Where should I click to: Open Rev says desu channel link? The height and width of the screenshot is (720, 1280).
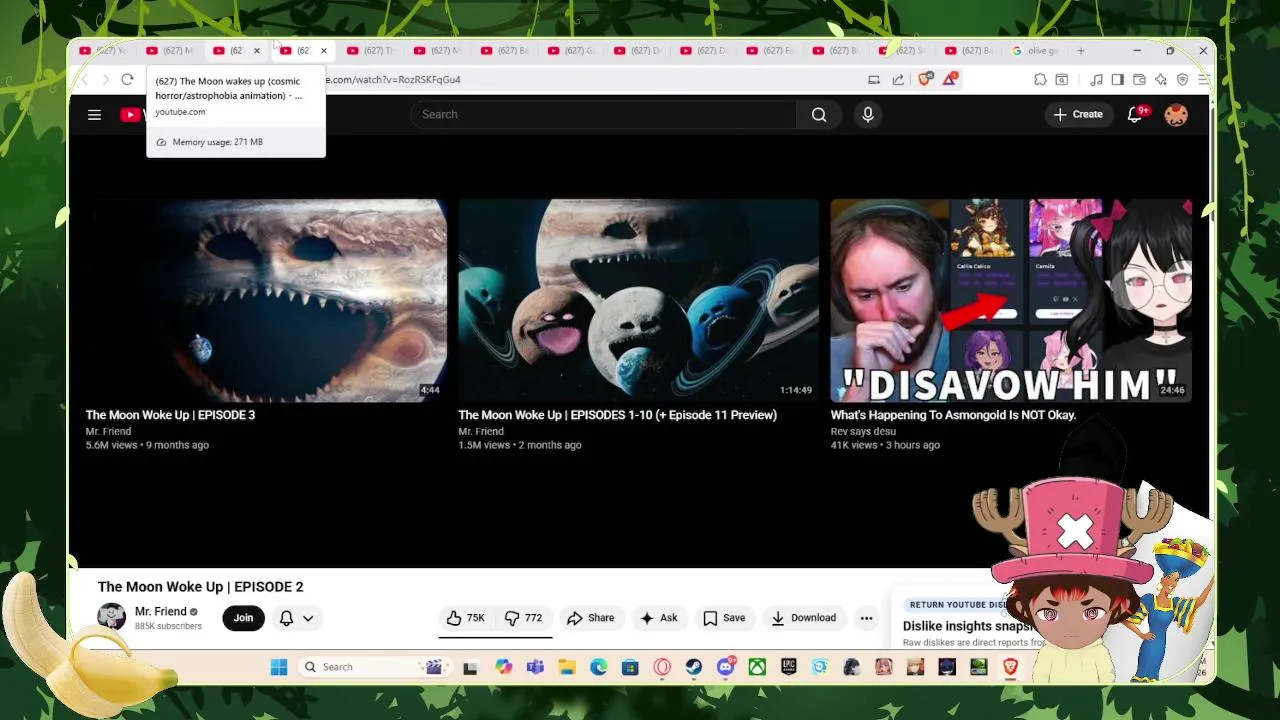(x=863, y=431)
